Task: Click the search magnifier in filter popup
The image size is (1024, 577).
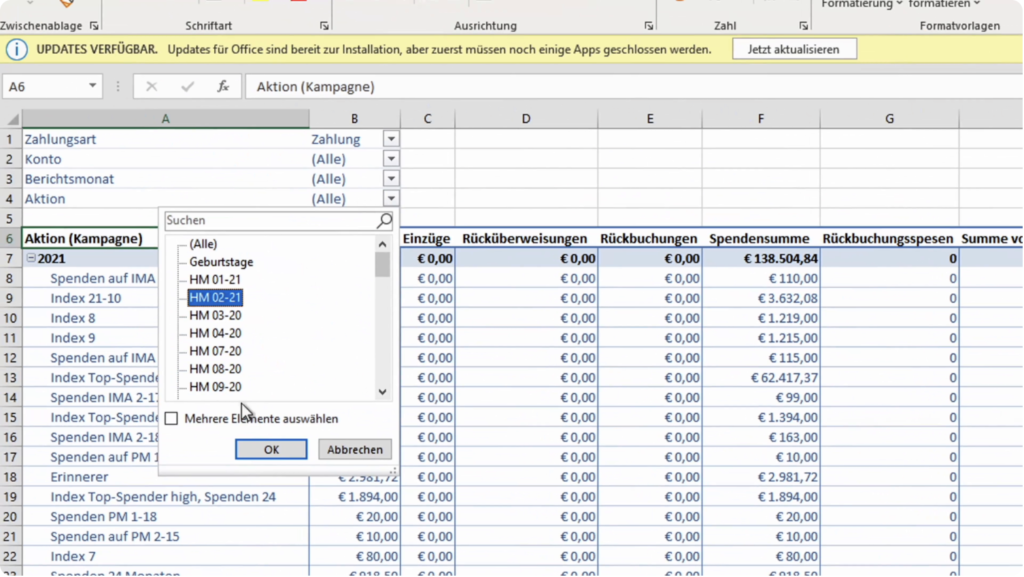Action: [385, 221]
